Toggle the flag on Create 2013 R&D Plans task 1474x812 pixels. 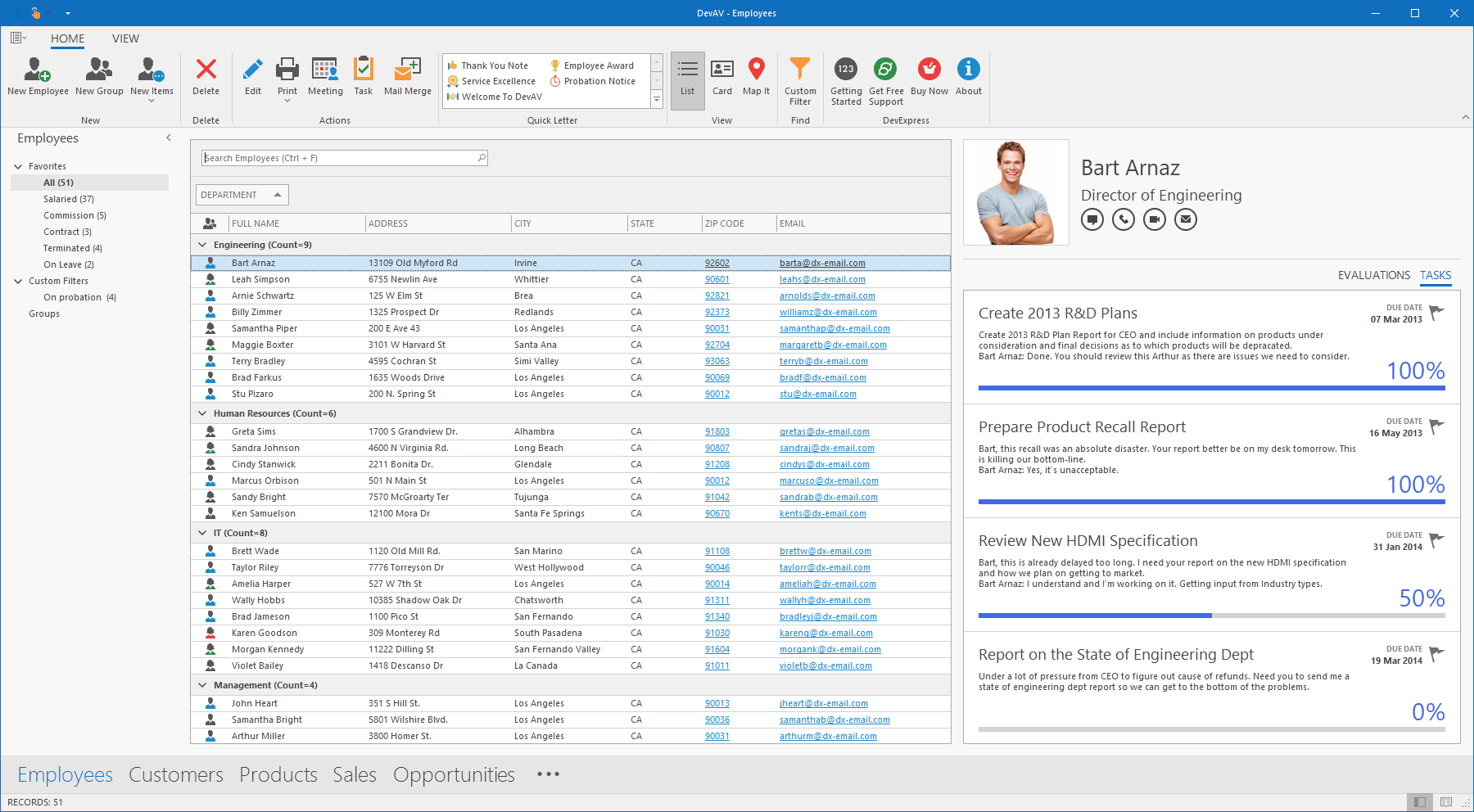tap(1436, 313)
